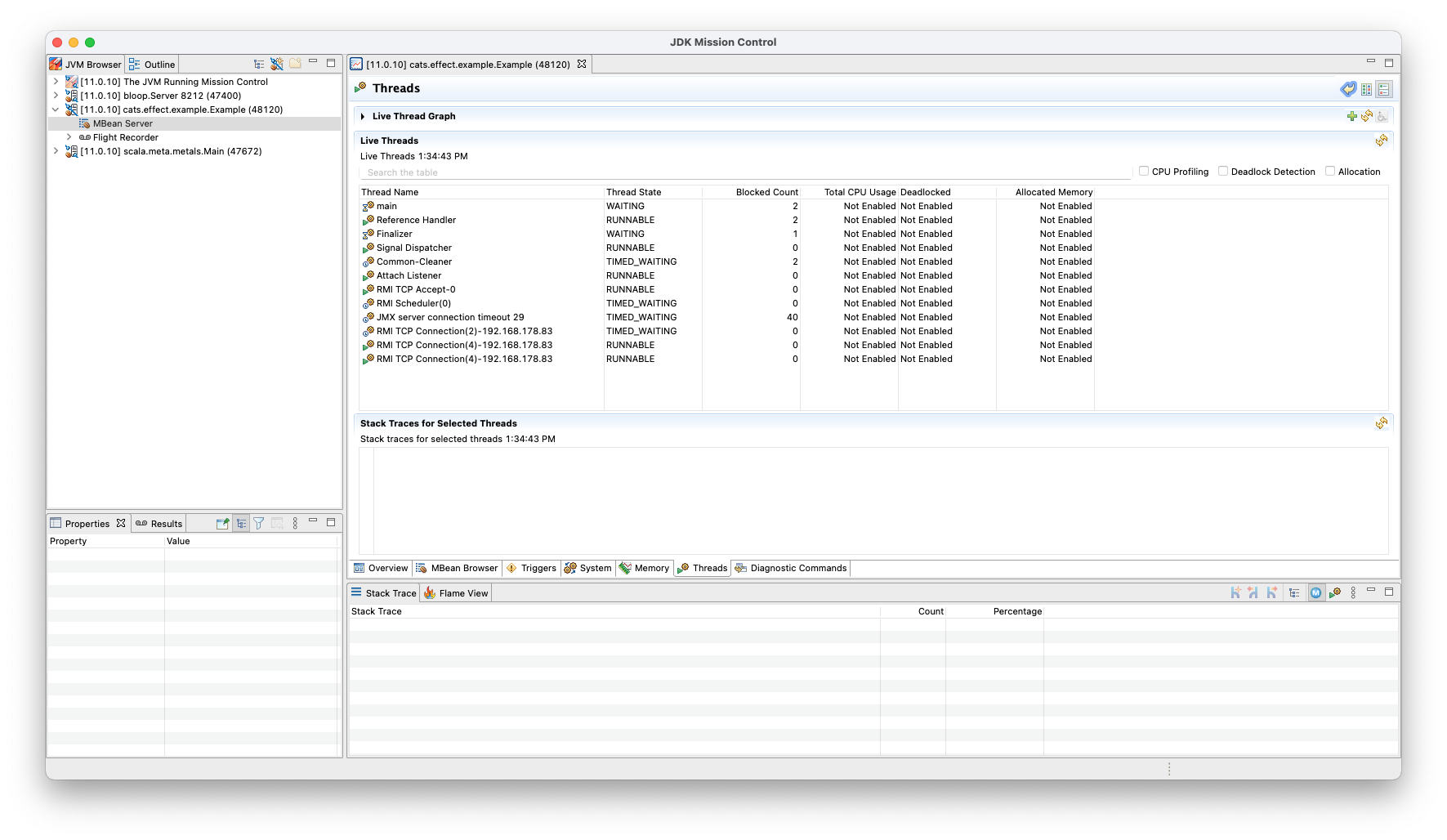Minimize the JVM Browser panel
This screenshot has width=1447, height=840.
click(313, 62)
